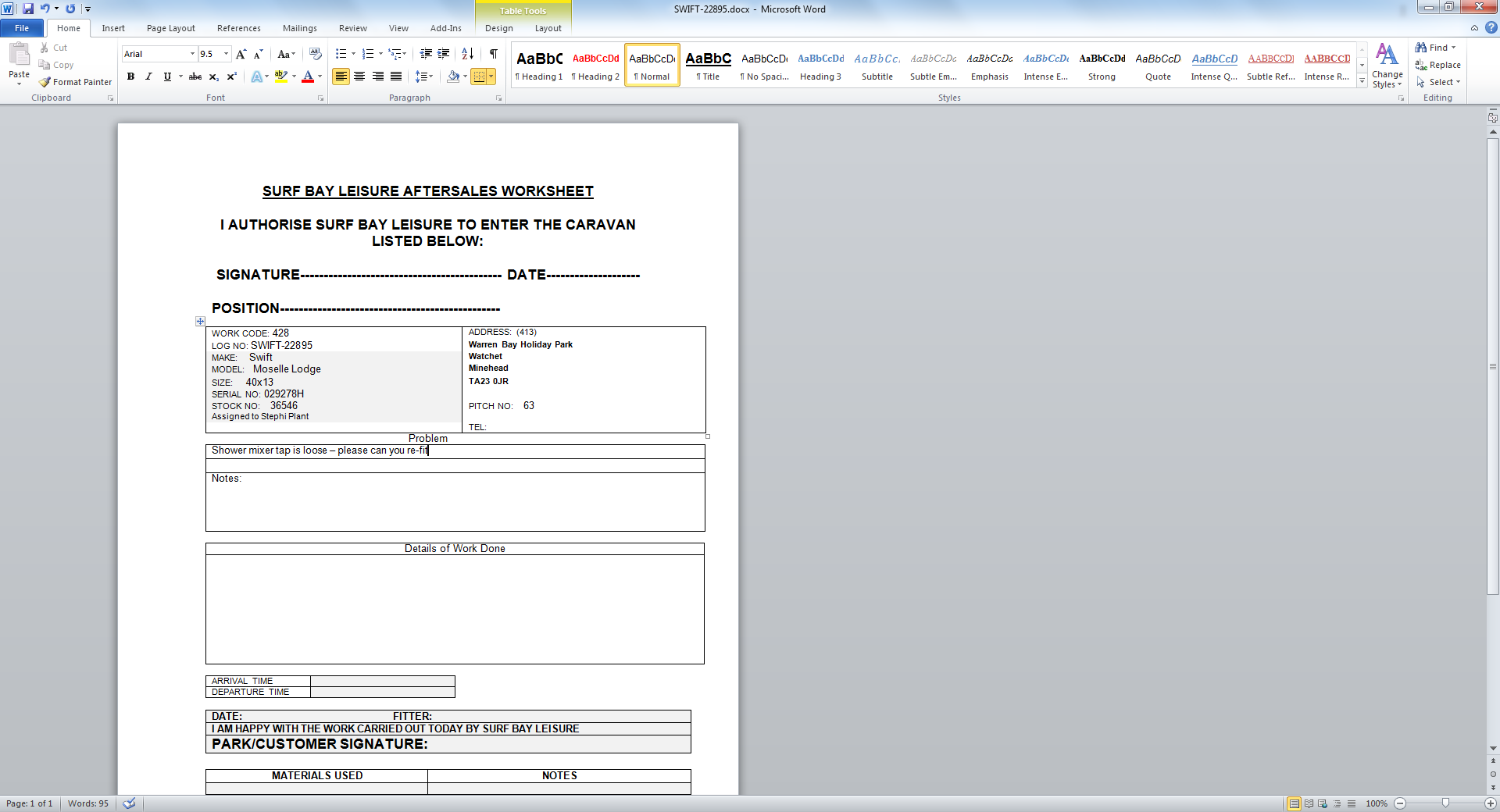Apply the Heading 1 style

coord(539,66)
